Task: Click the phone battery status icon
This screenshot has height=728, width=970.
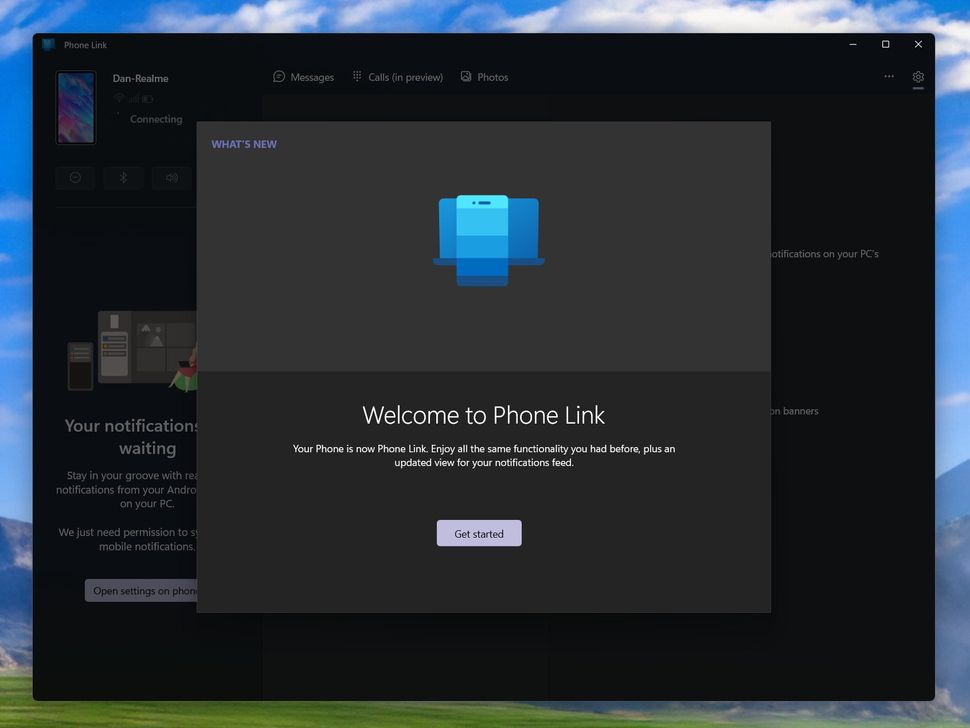Action: point(148,98)
